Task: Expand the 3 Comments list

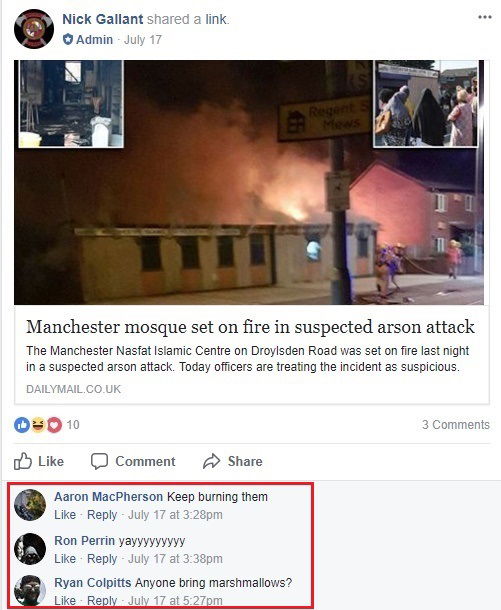Action: 456,424
